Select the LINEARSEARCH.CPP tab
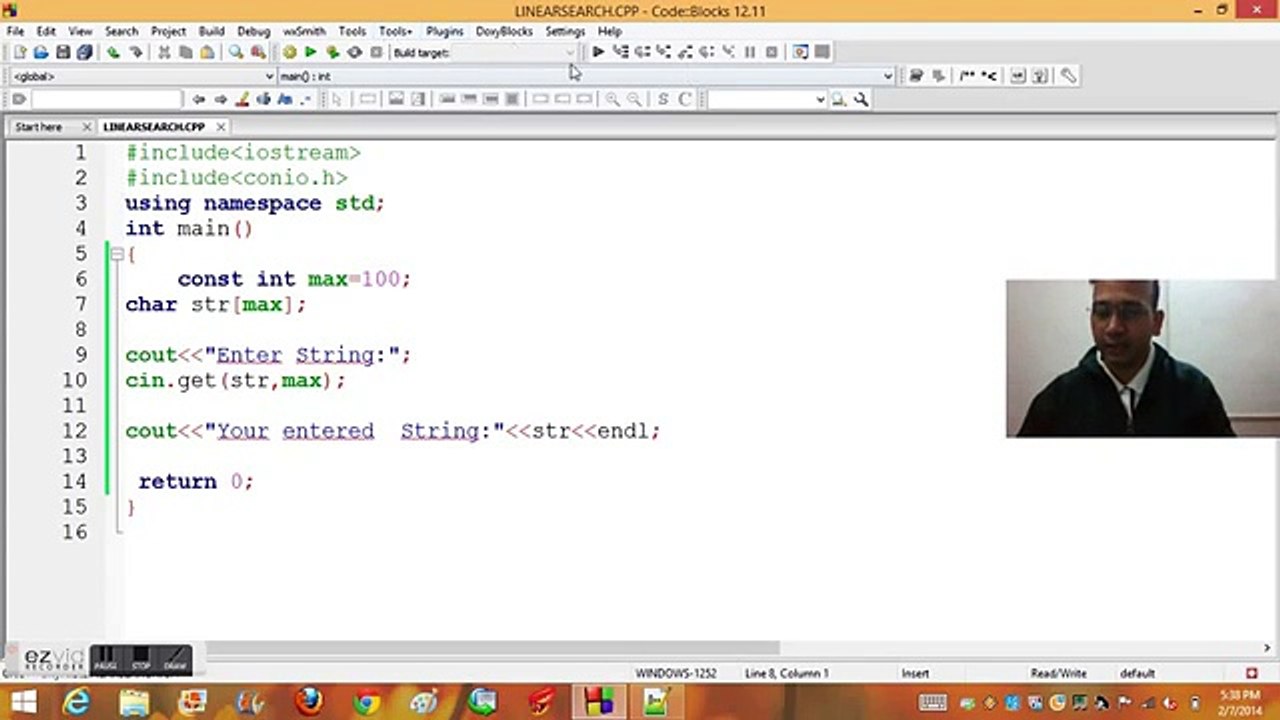Screen dimensions: 1280x720 (x=153, y=127)
